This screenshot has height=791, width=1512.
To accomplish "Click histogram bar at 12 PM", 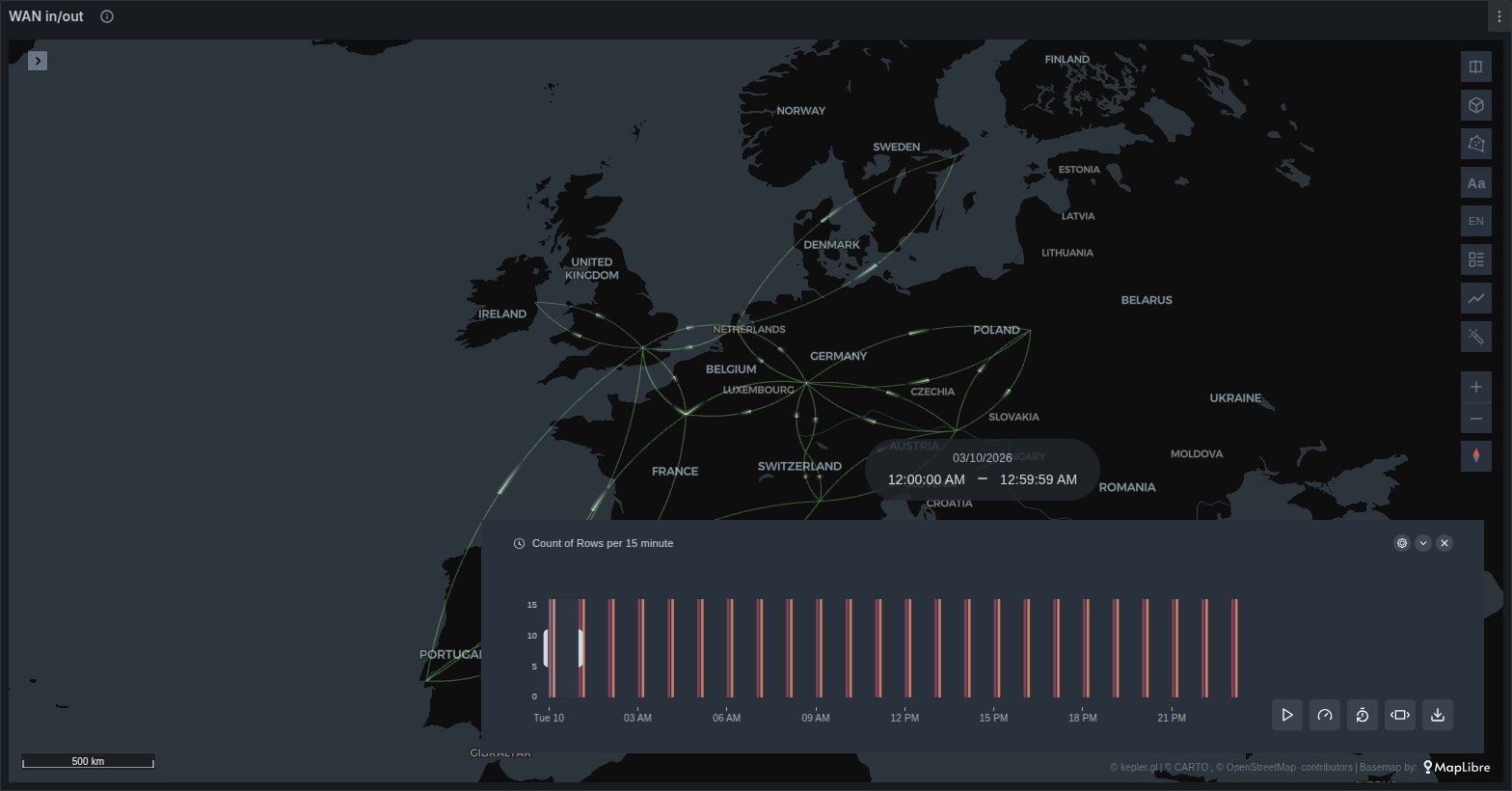I will coord(908,648).
